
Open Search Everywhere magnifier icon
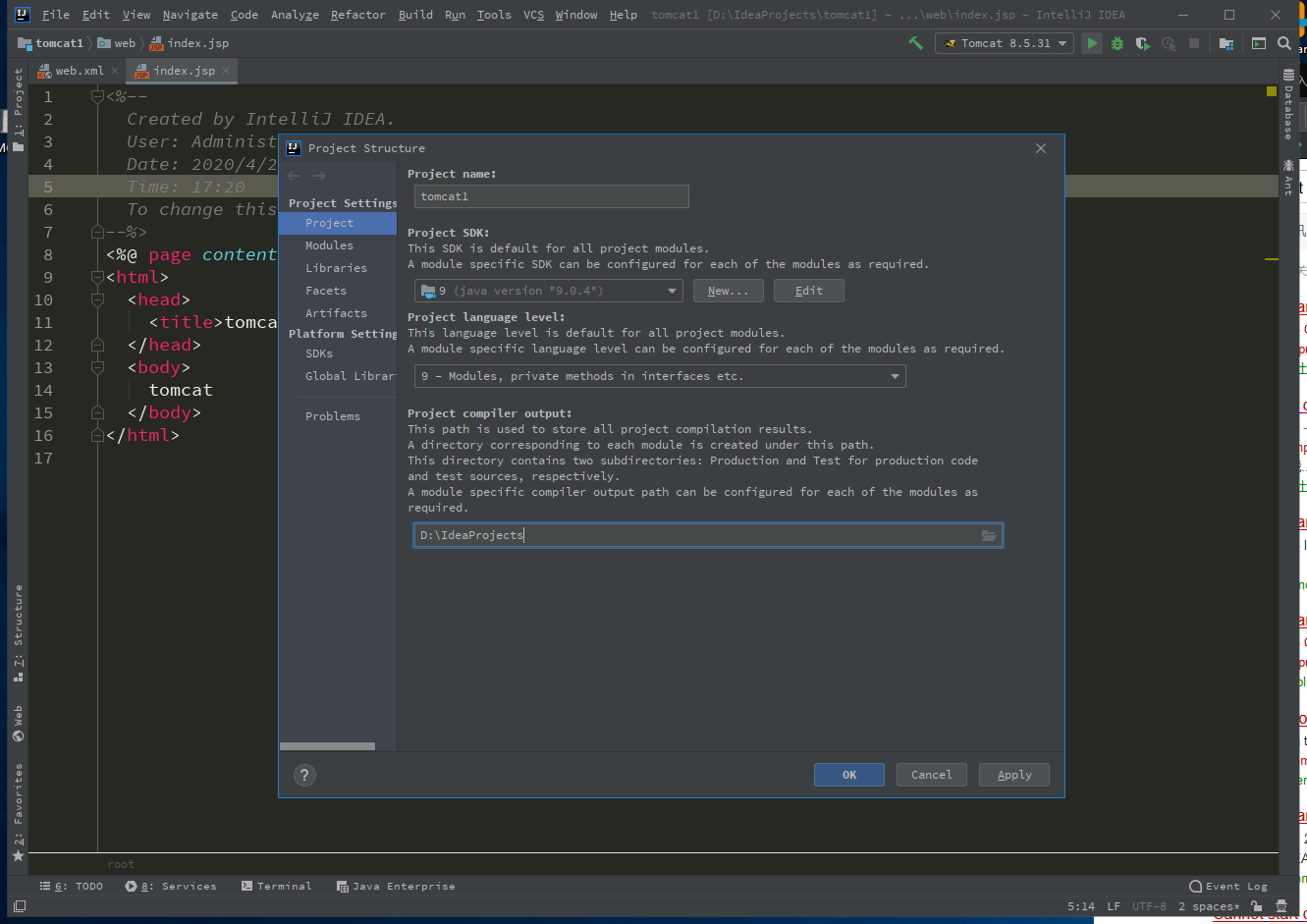[x=1284, y=43]
